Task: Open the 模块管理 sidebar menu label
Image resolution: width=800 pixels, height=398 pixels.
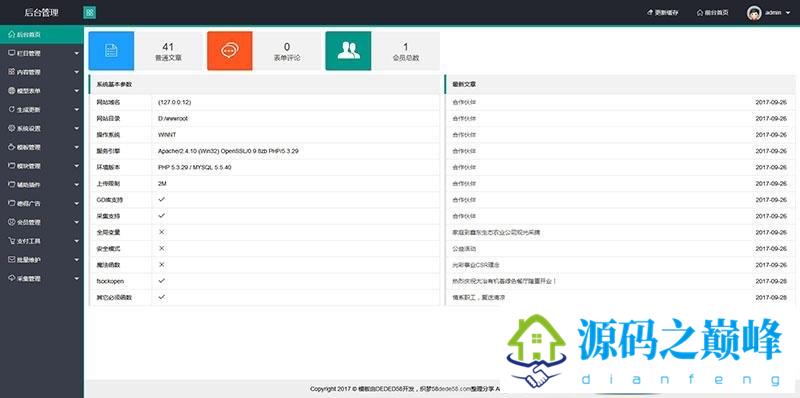Action: click(x=29, y=166)
